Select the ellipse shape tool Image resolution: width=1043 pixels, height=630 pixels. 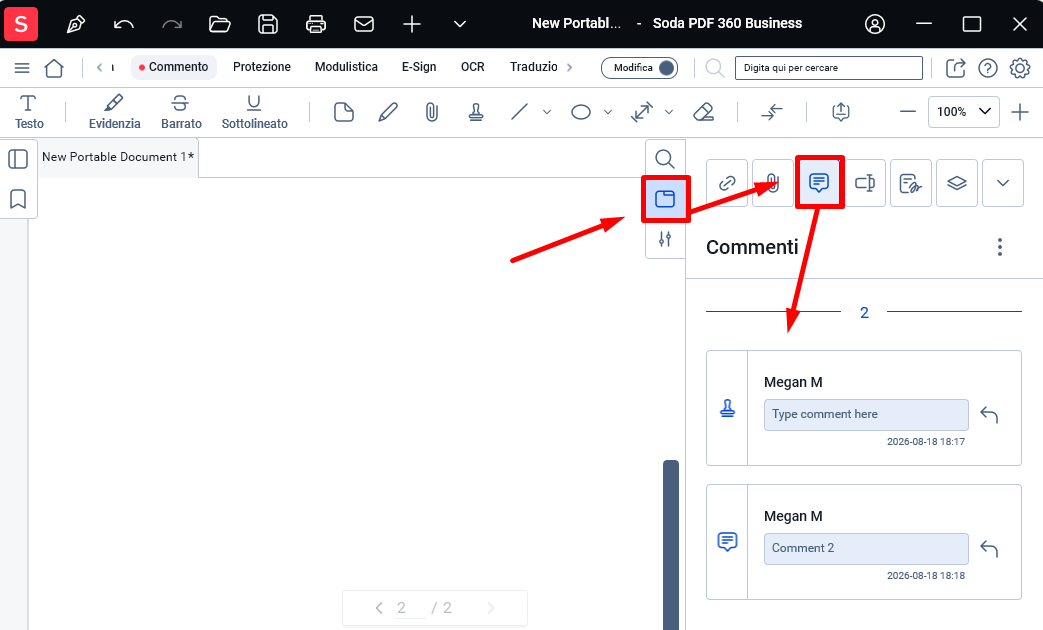tap(581, 112)
